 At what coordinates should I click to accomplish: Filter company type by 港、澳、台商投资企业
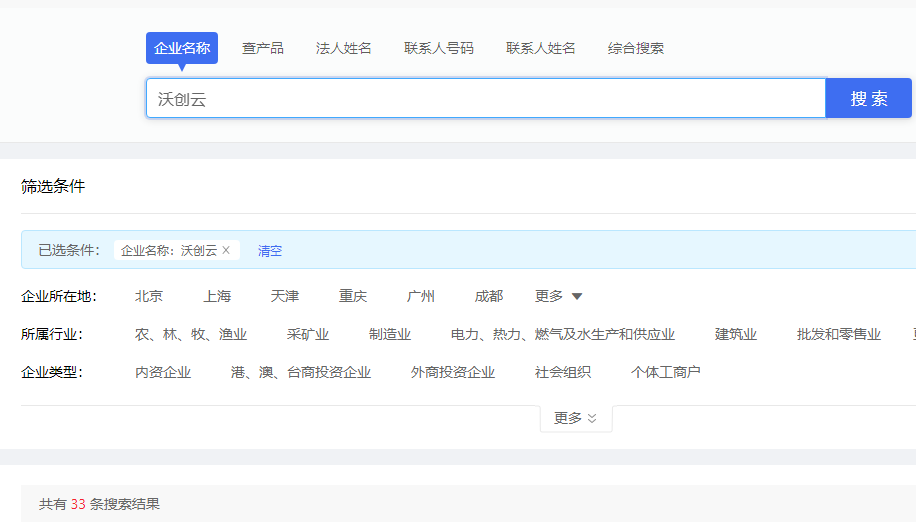click(x=301, y=372)
